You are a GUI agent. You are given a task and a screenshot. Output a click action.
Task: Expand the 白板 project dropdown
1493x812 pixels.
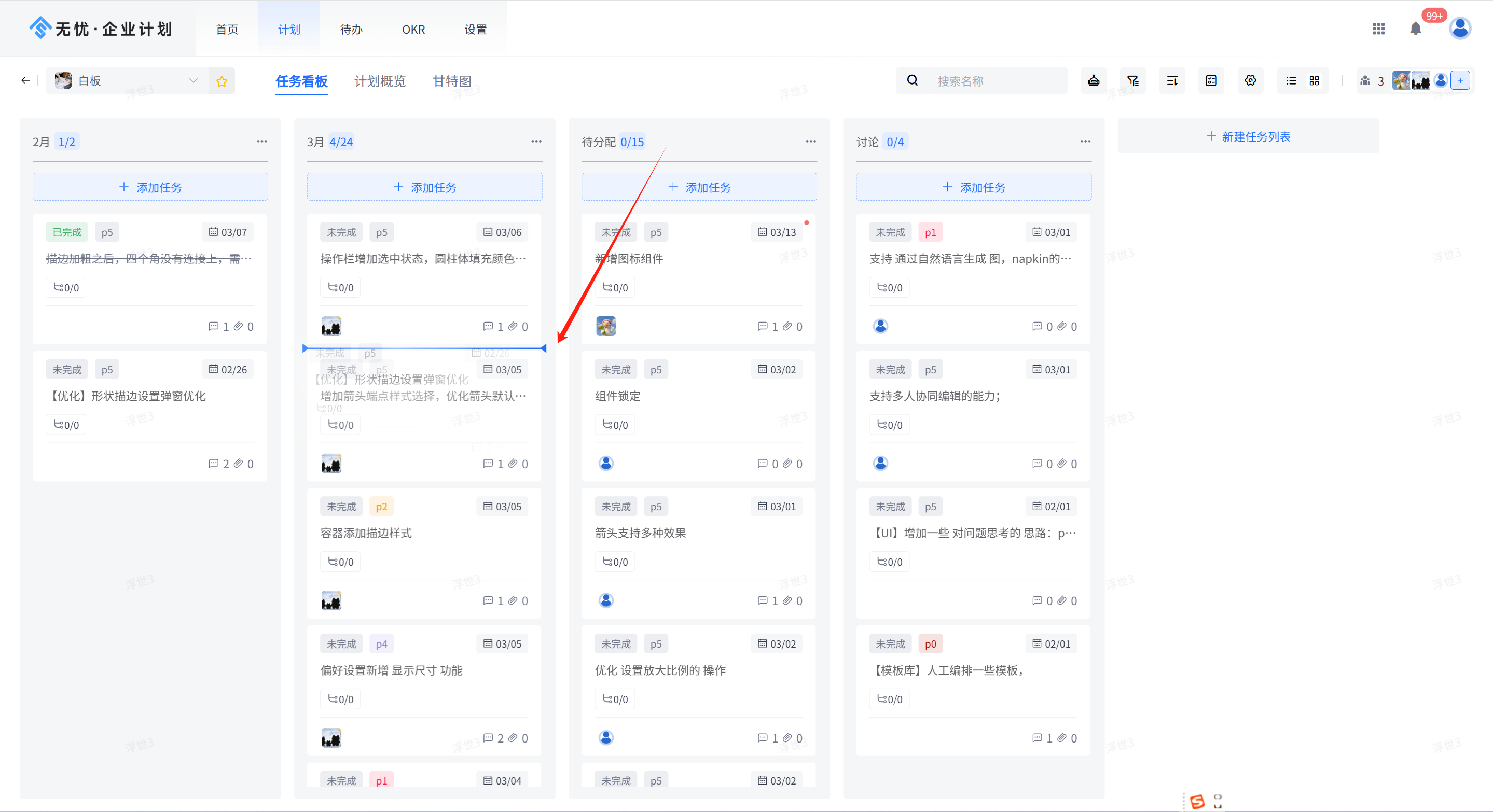pyautogui.click(x=193, y=80)
